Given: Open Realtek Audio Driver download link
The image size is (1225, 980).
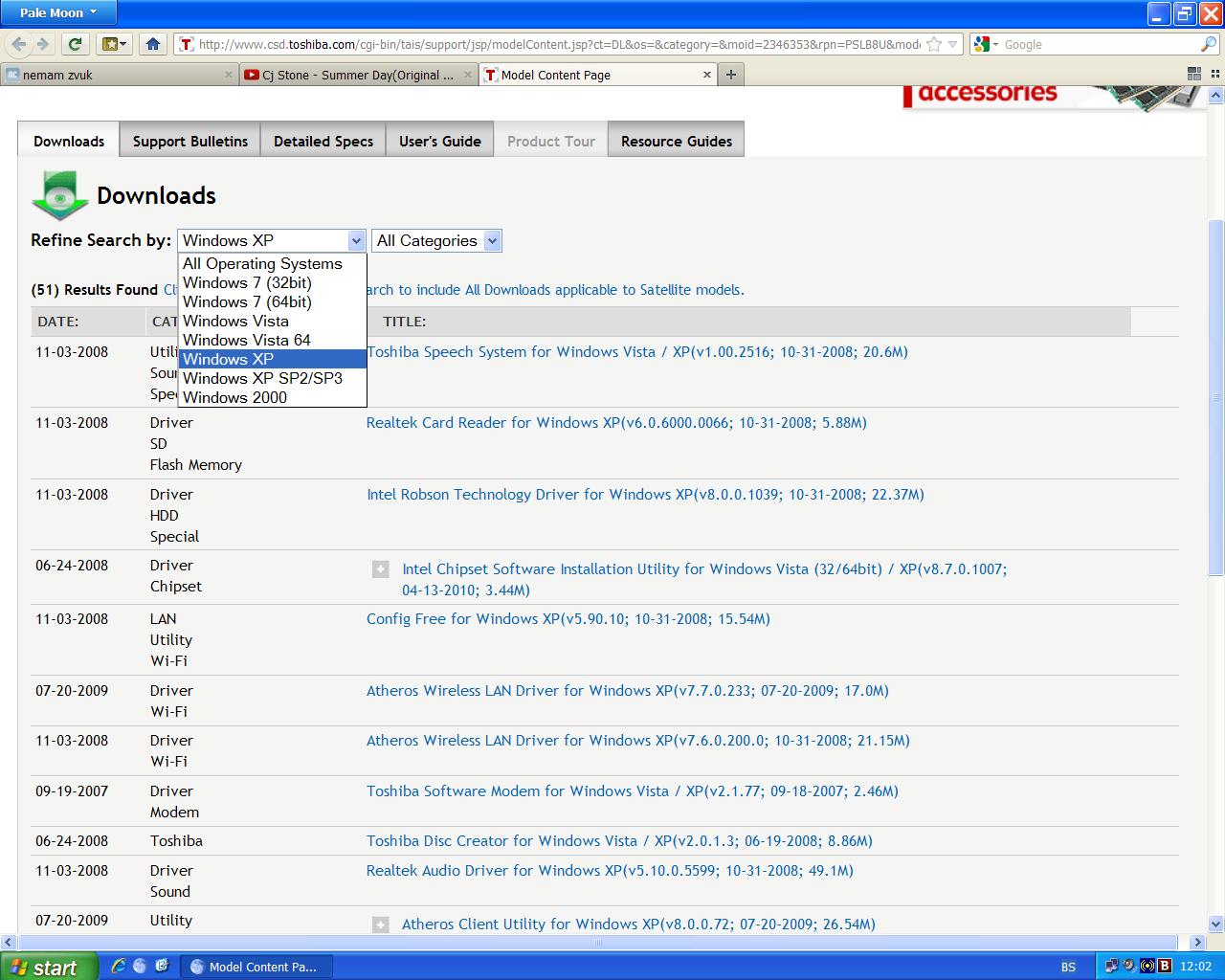Looking at the screenshot, I should [610, 871].
